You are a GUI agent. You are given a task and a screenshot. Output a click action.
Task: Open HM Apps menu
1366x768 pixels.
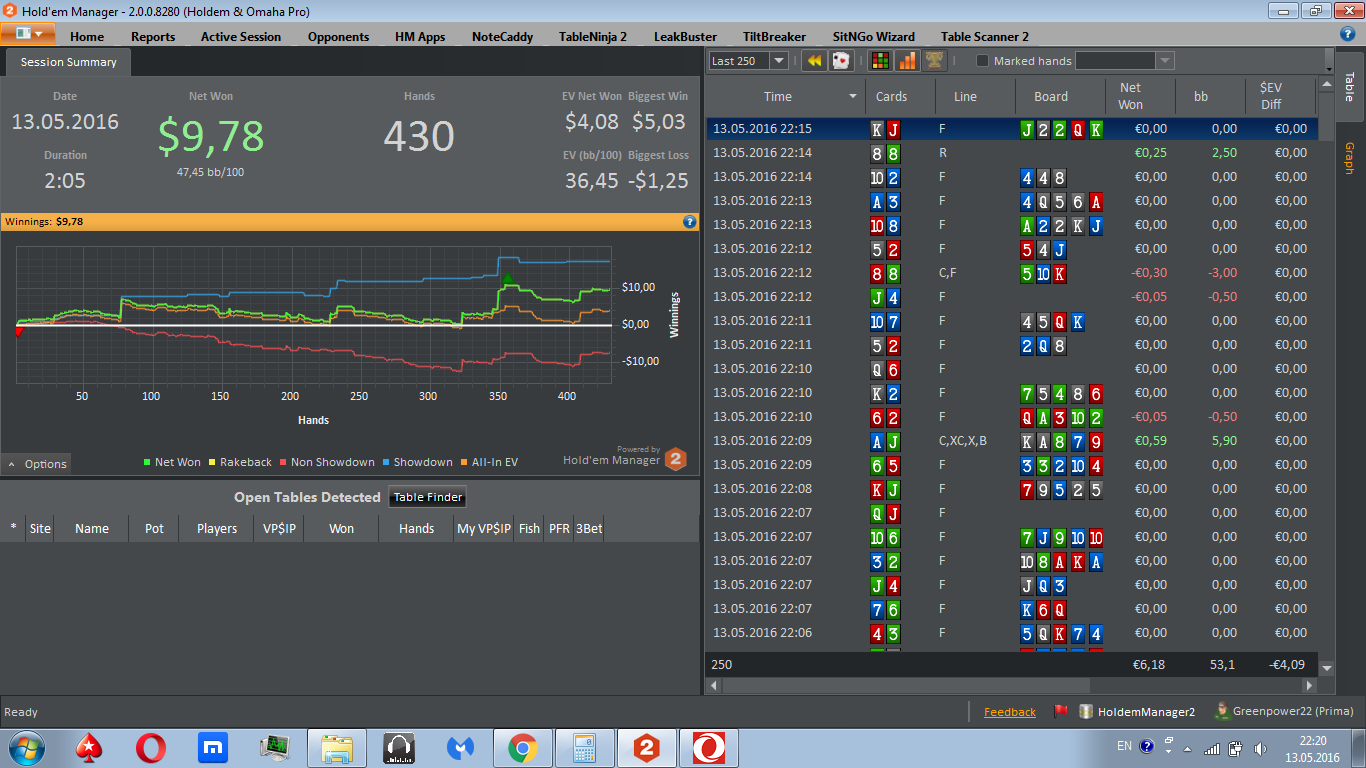click(x=420, y=37)
